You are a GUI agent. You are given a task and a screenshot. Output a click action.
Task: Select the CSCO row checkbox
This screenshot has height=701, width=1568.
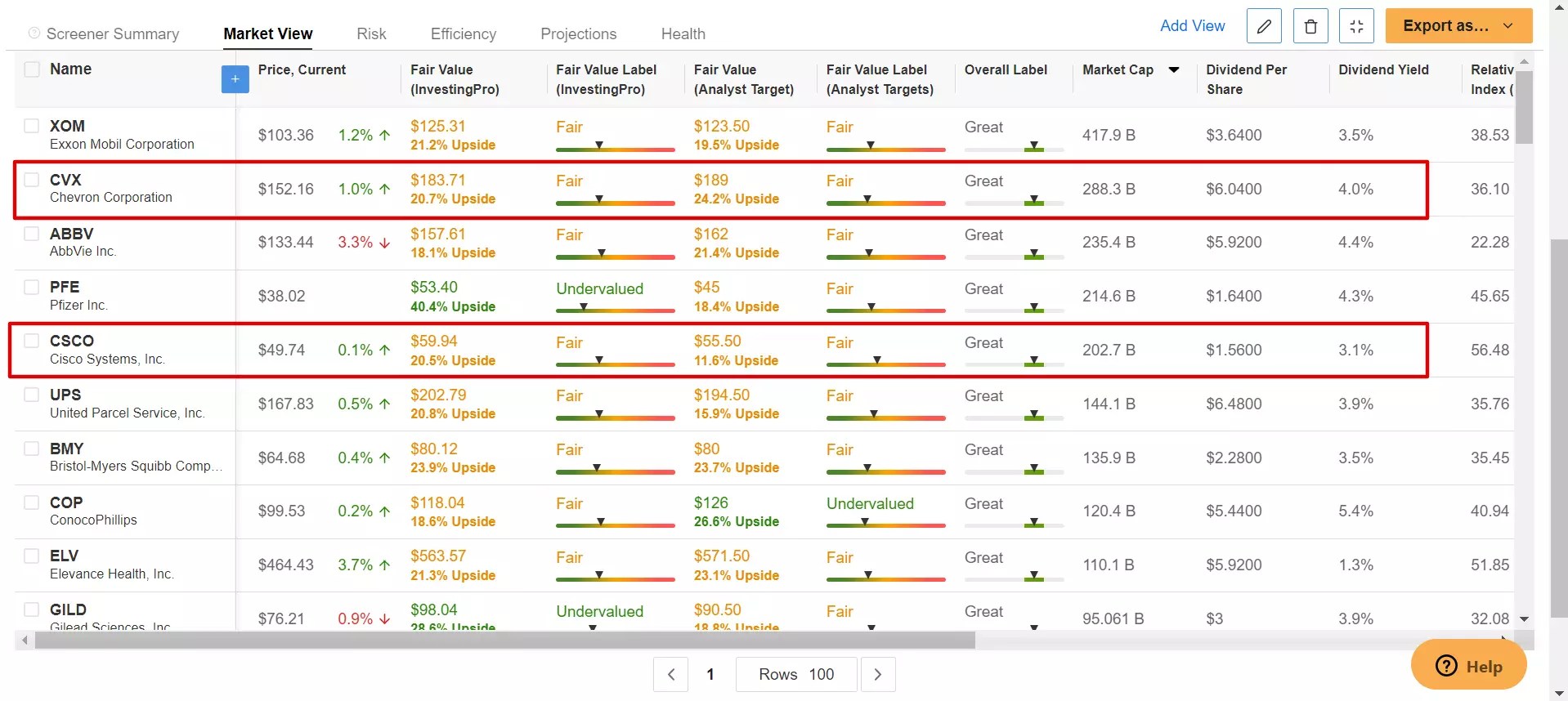point(32,341)
